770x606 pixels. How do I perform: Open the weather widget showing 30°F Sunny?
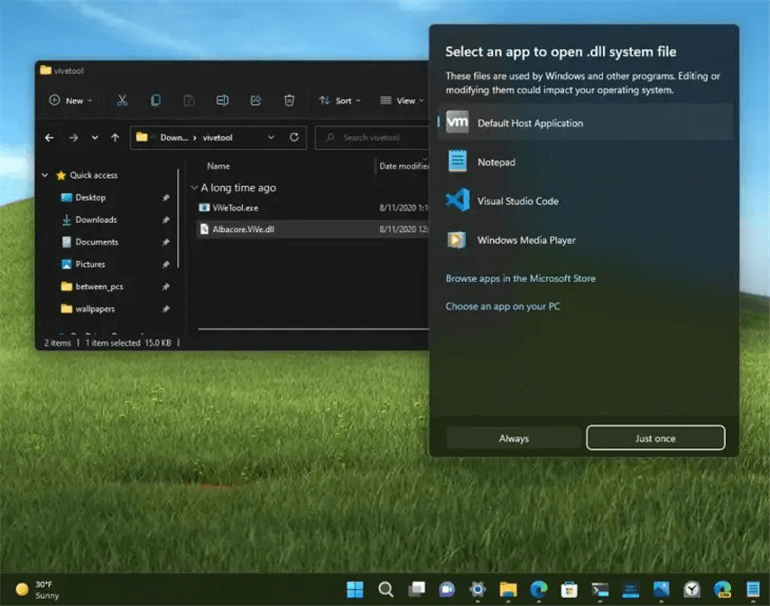(37, 589)
